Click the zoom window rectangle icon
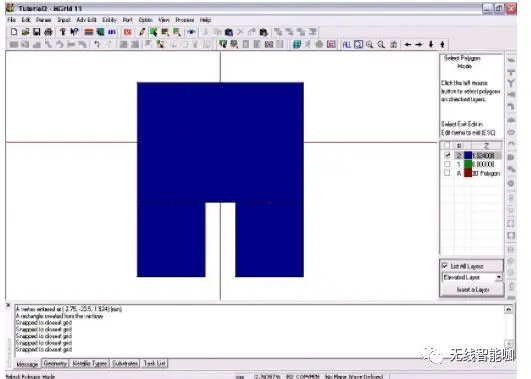 click(x=358, y=44)
